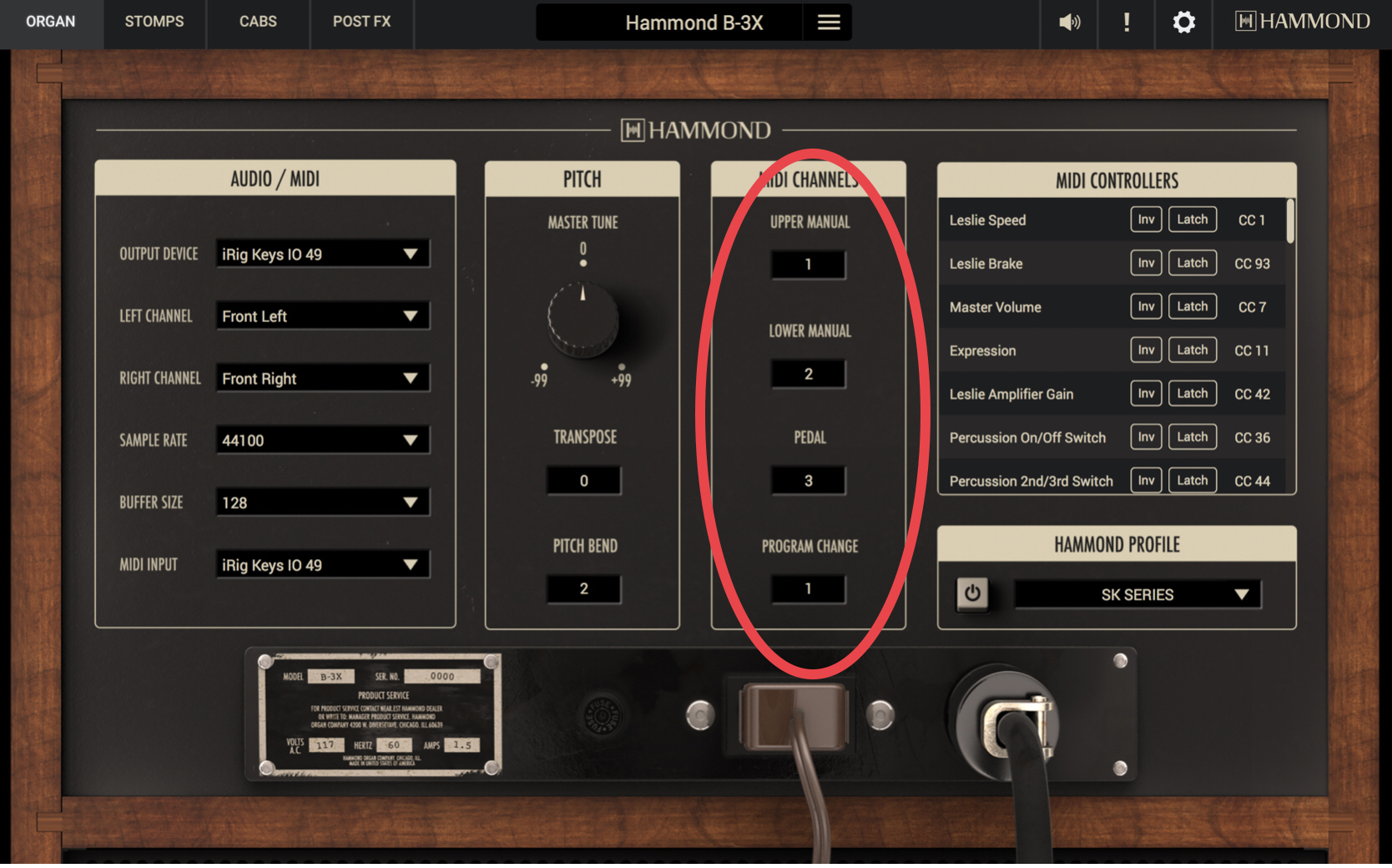Toggle Inv for Expression
The image size is (1392, 868).
pyautogui.click(x=1146, y=350)
